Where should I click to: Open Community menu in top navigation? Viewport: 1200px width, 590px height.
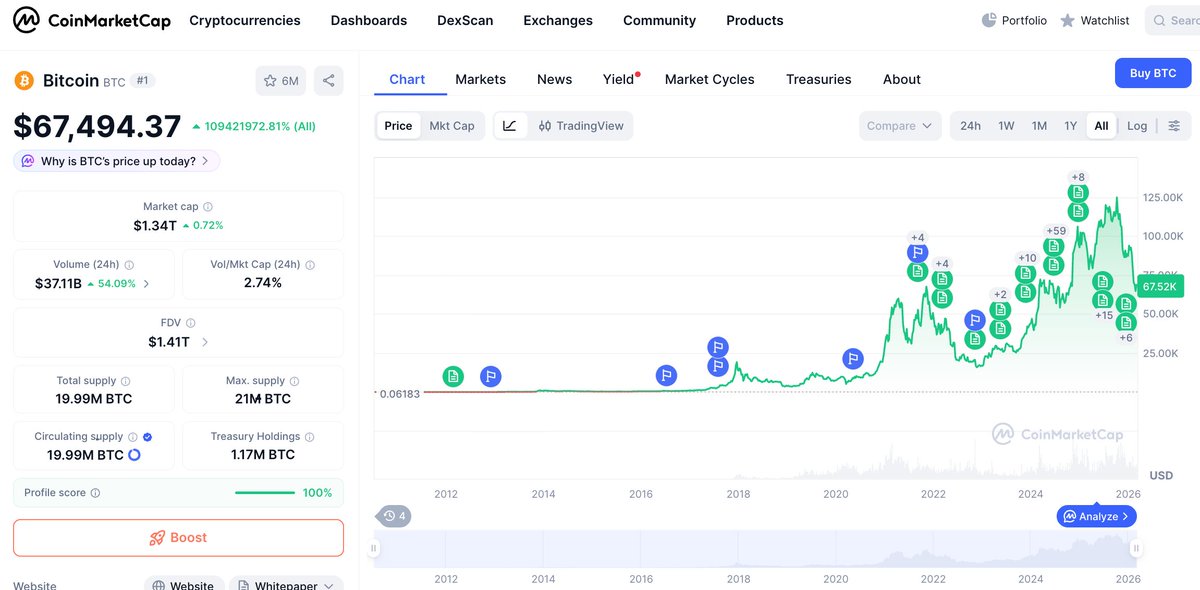click(659, 20)
